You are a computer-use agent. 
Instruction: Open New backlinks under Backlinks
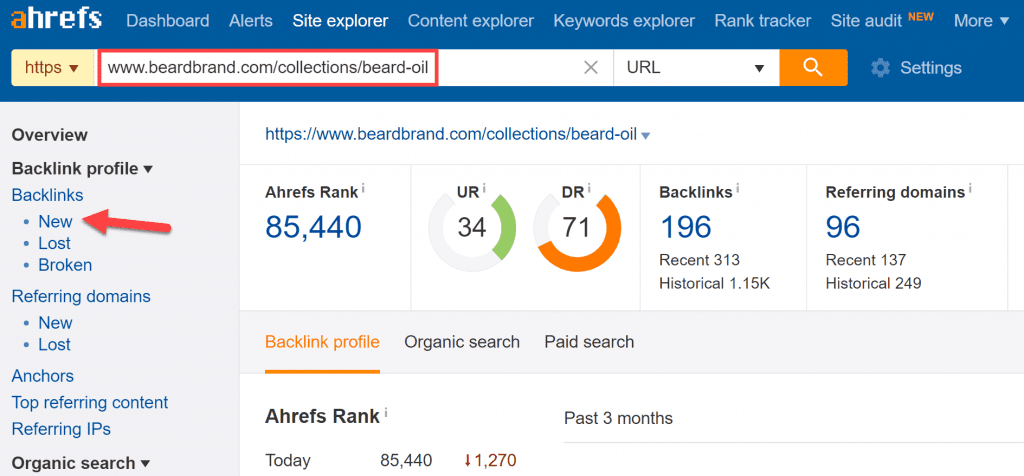[x=55, y=221]
